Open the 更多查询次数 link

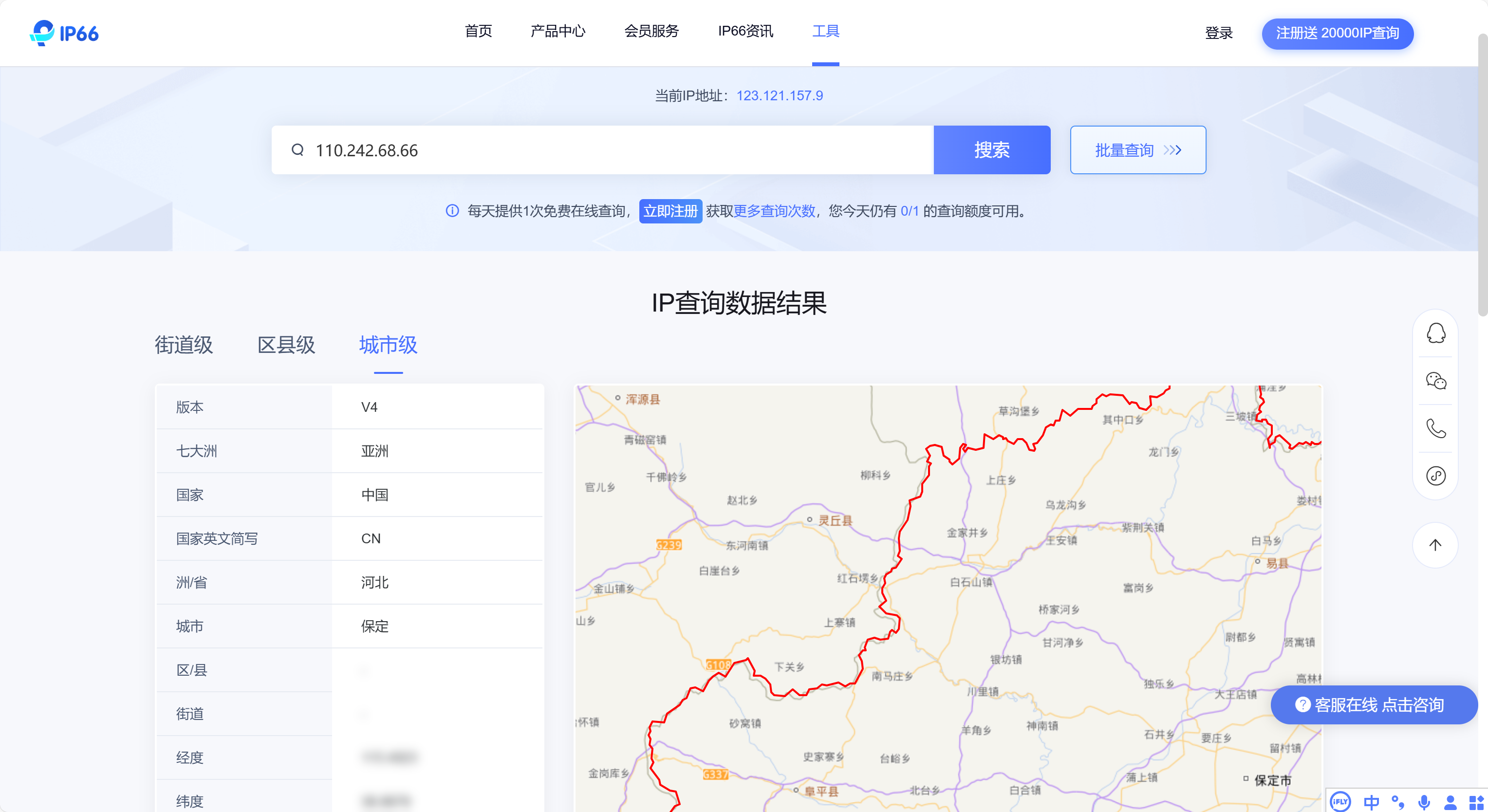(x=774, y=211)
